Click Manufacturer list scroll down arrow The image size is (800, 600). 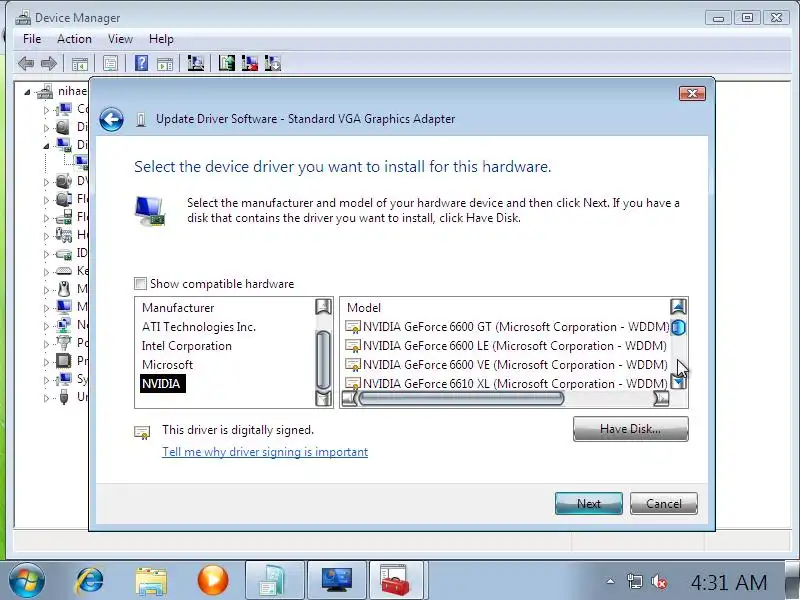coord(323,398)
